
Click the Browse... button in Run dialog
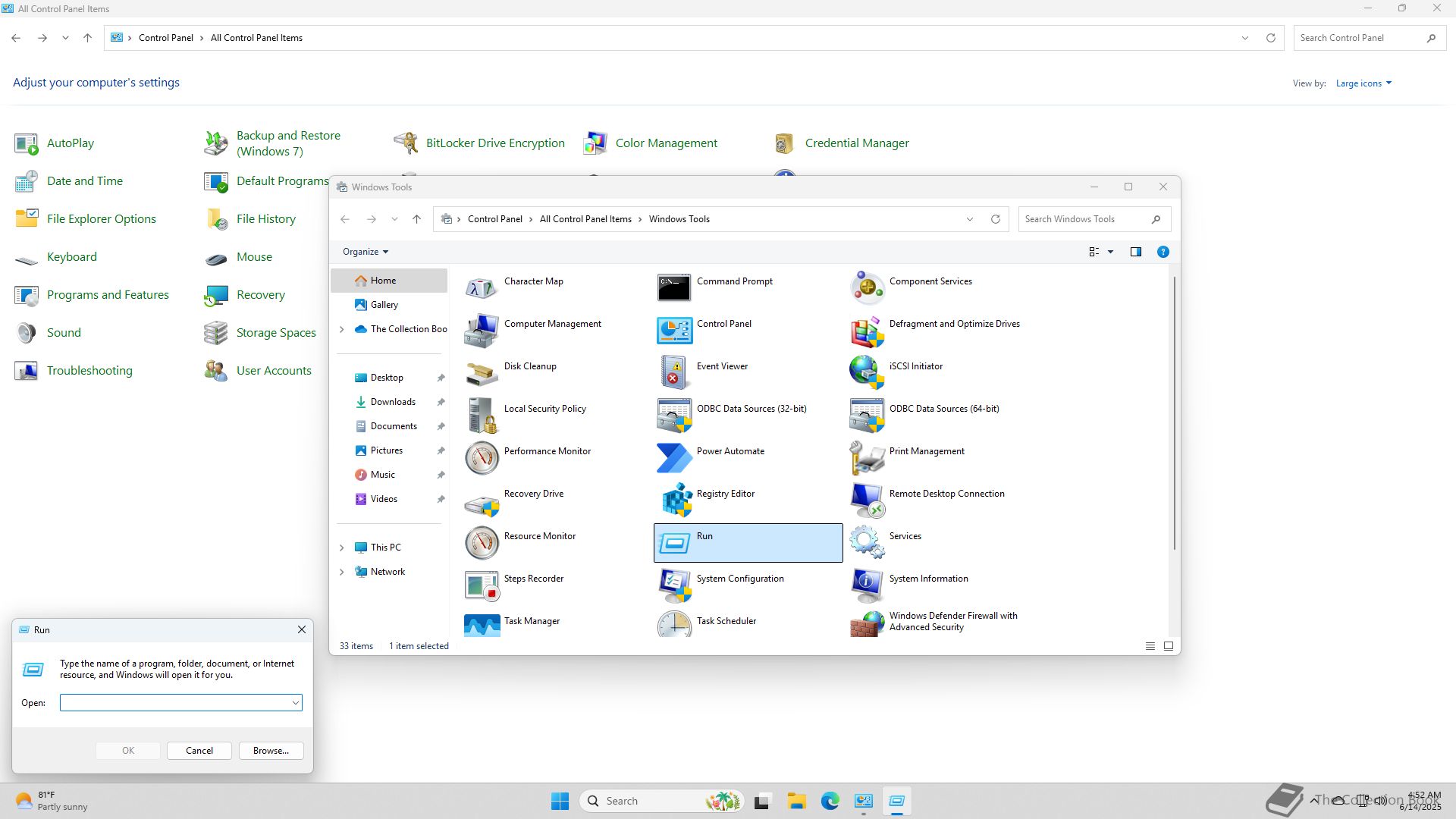pos(271,751)
